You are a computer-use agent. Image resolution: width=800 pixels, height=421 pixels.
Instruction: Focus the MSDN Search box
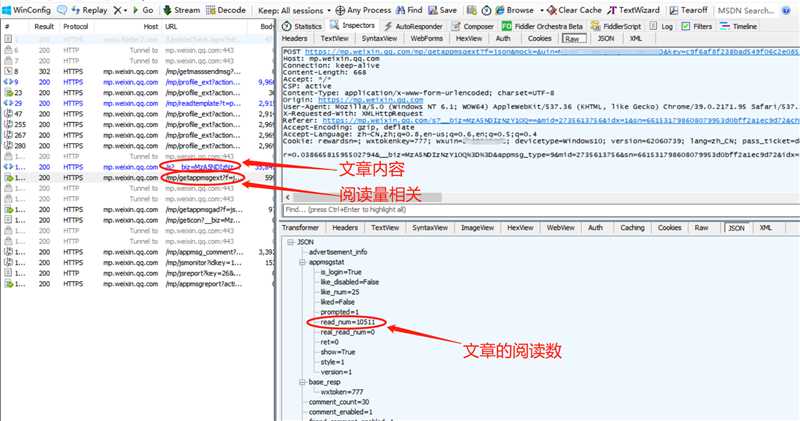click(745, 10)
